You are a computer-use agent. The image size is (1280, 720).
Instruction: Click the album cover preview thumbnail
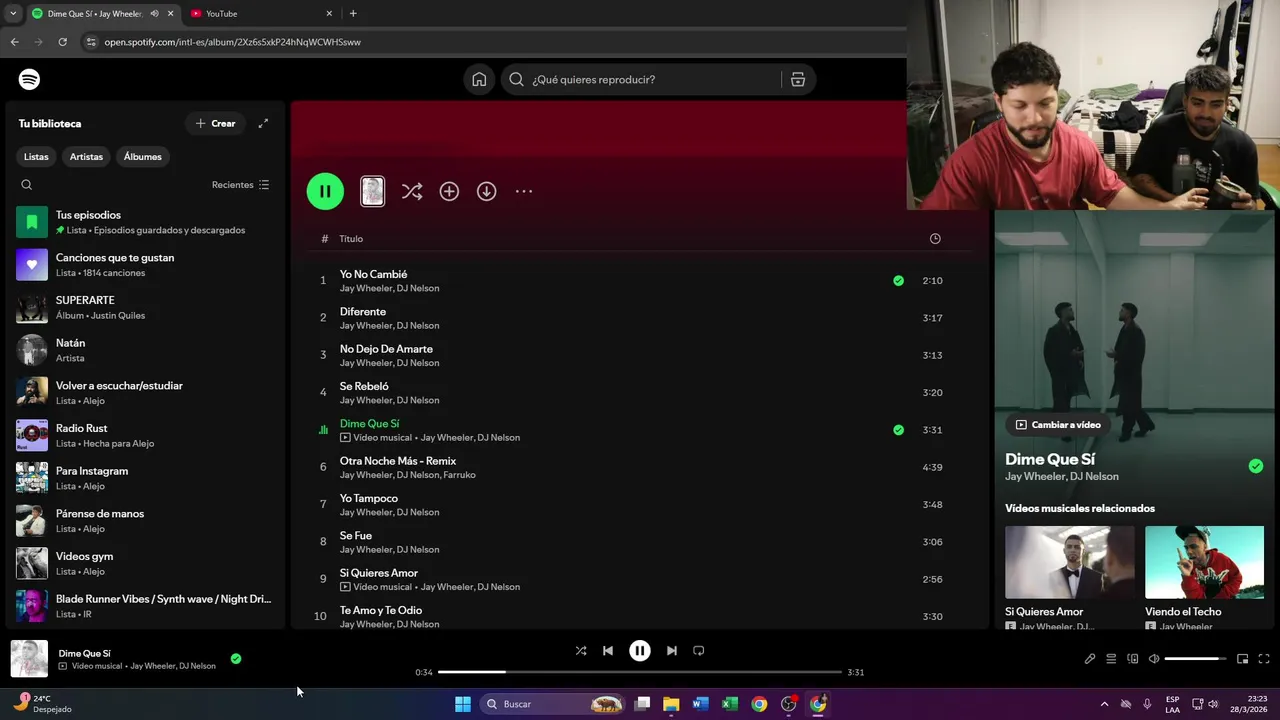[x=372, y=191]
